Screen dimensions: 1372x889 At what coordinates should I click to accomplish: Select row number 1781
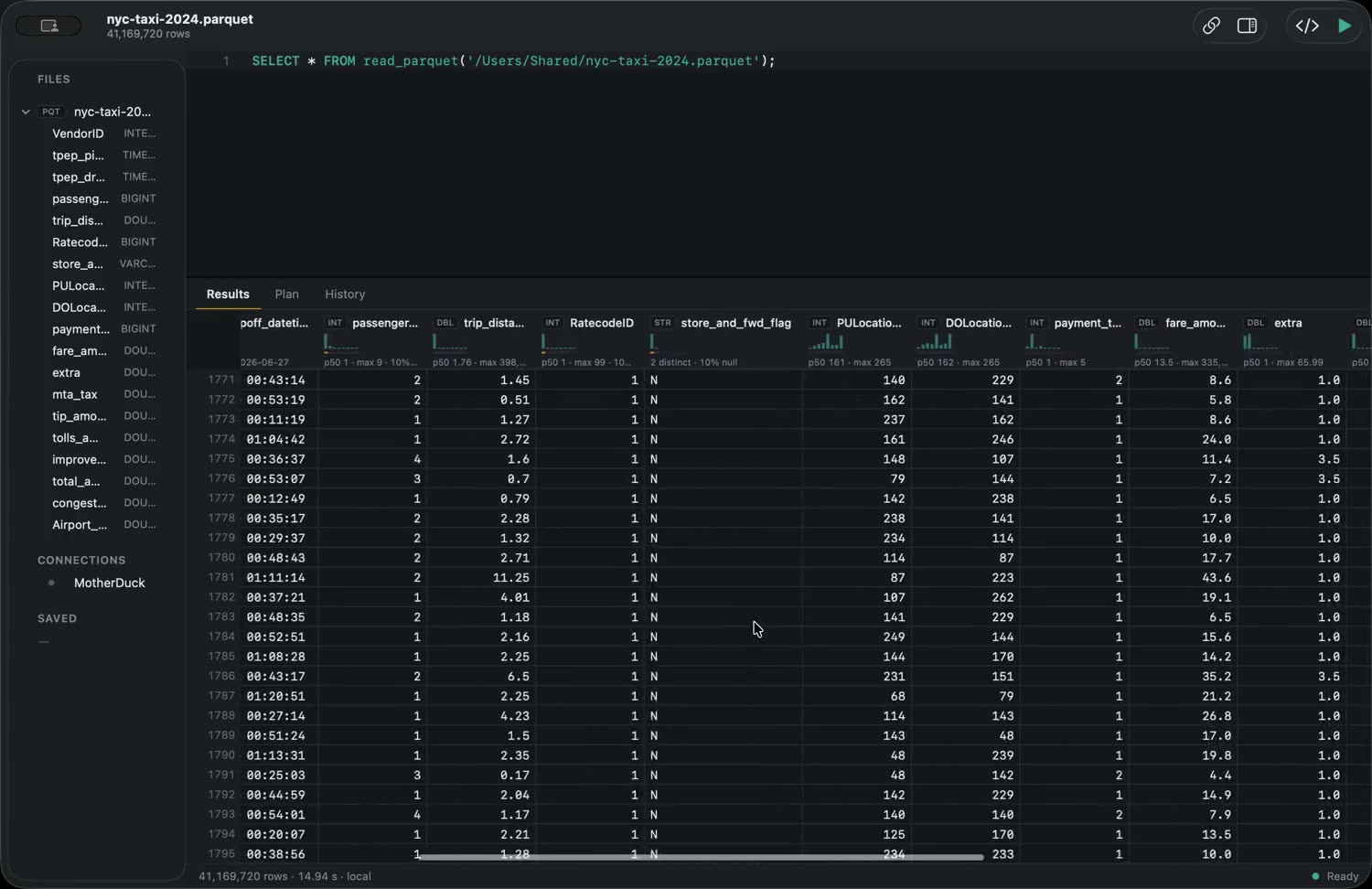click(x=221, y=577)
